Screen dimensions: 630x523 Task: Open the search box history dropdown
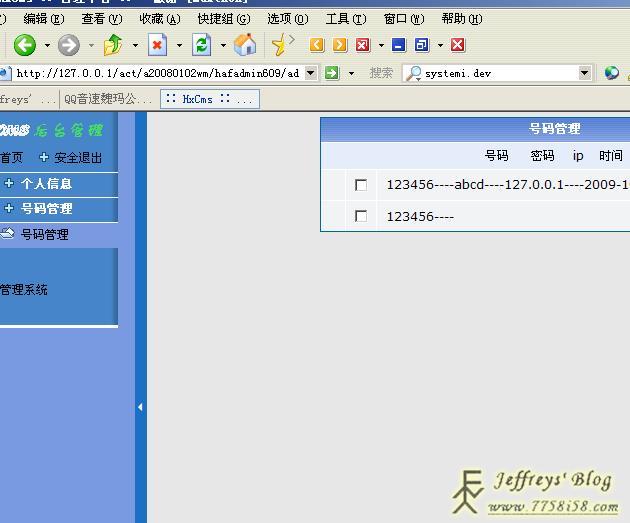(x=585, y=73)
